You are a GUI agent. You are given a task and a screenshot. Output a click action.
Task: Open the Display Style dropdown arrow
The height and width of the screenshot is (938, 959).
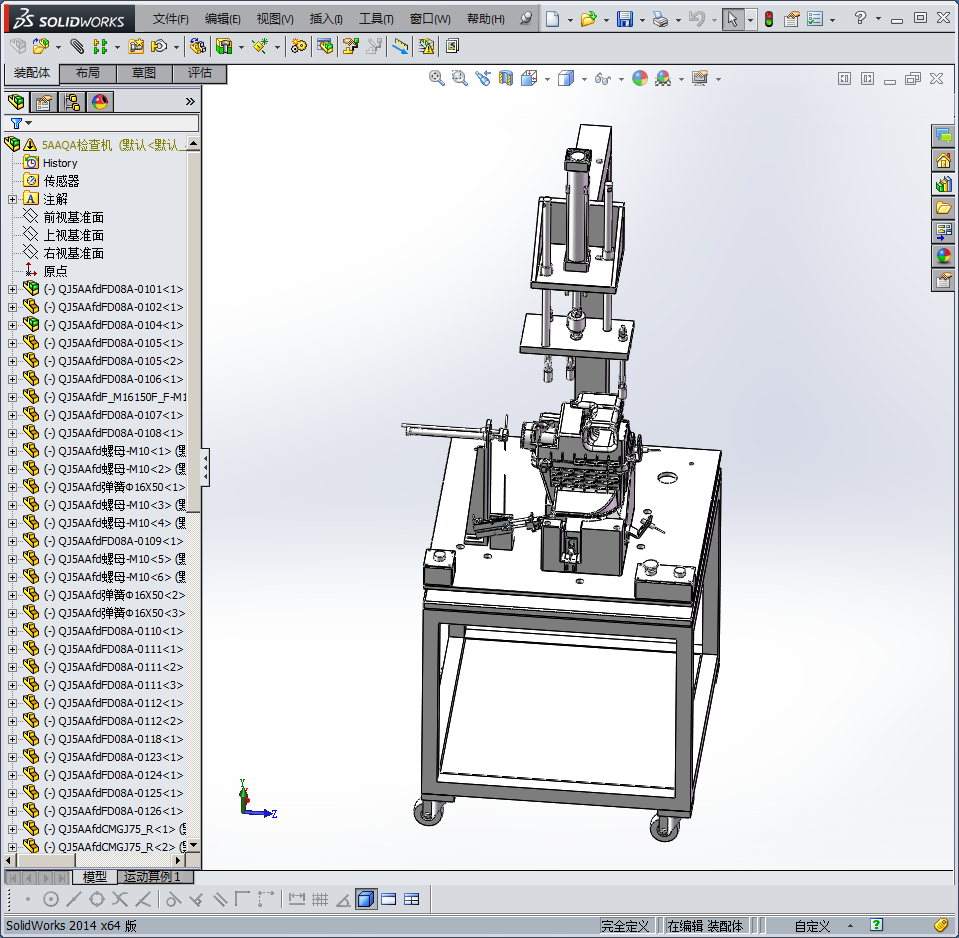(584, 79)
